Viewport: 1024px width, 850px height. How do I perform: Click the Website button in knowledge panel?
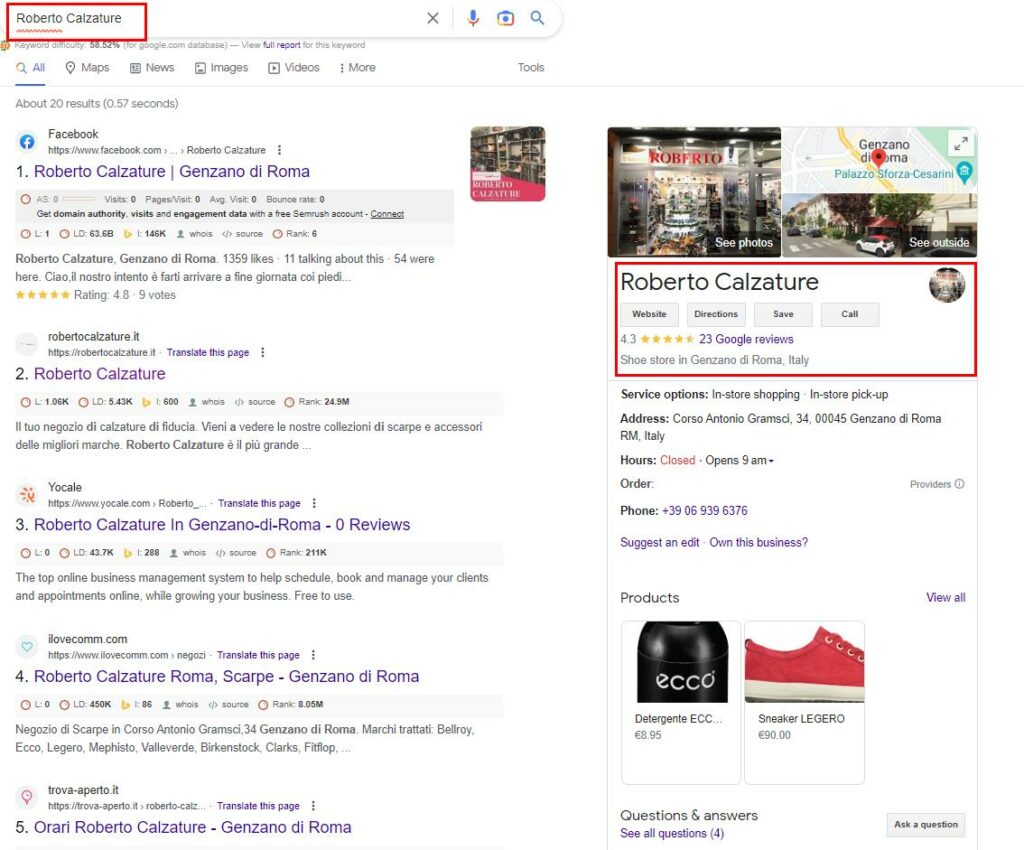tap(649, 314)
